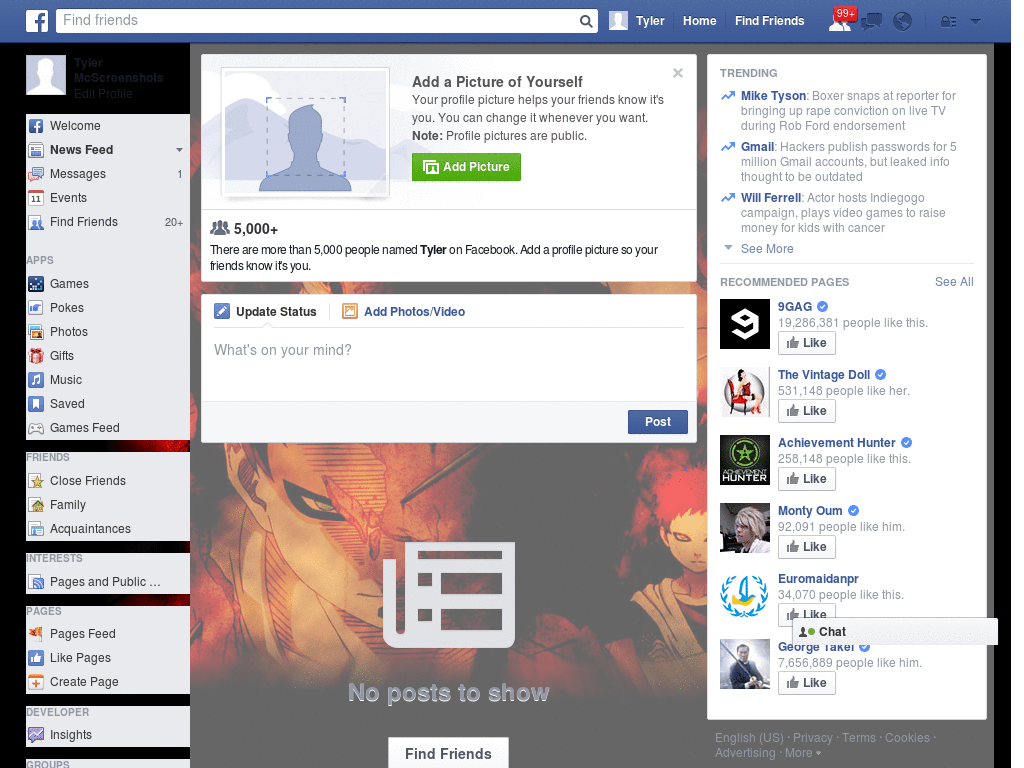Click the Messages sidebar icon
The height and width of the screenshot is (768, 1024).
[36, 174]
